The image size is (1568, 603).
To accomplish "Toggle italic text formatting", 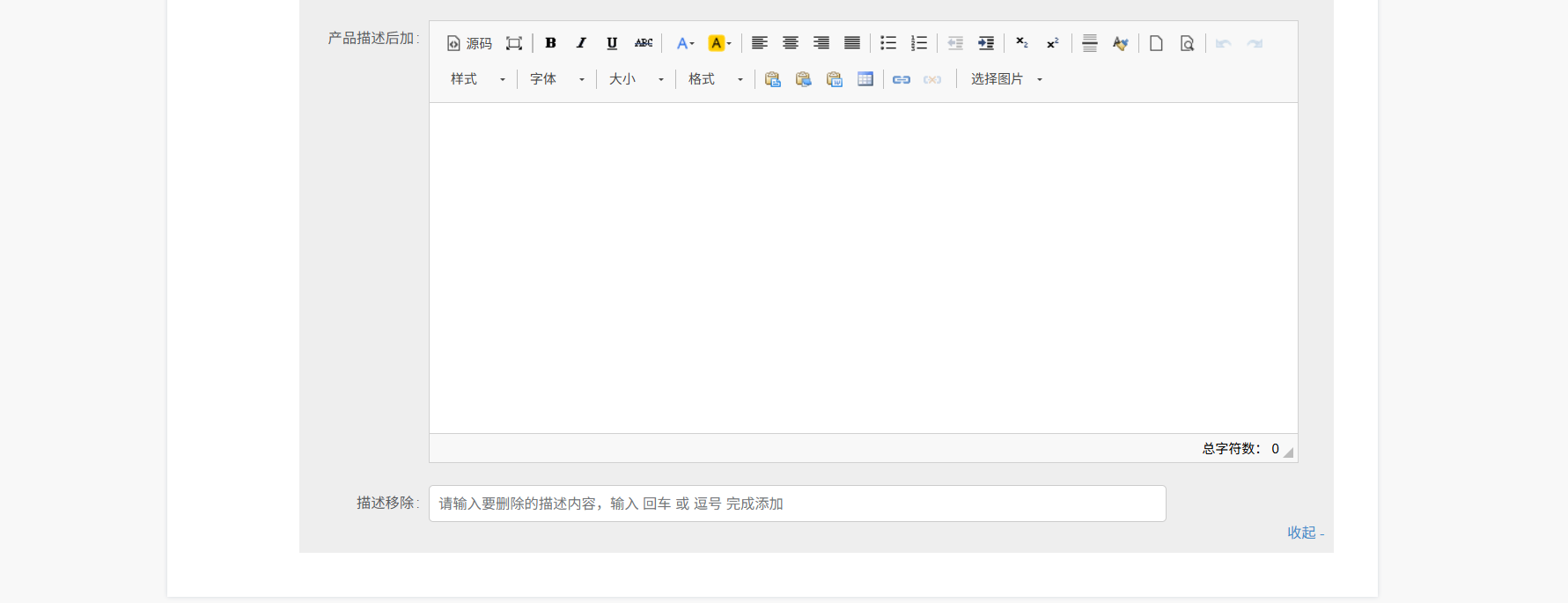I will point(581,43).
